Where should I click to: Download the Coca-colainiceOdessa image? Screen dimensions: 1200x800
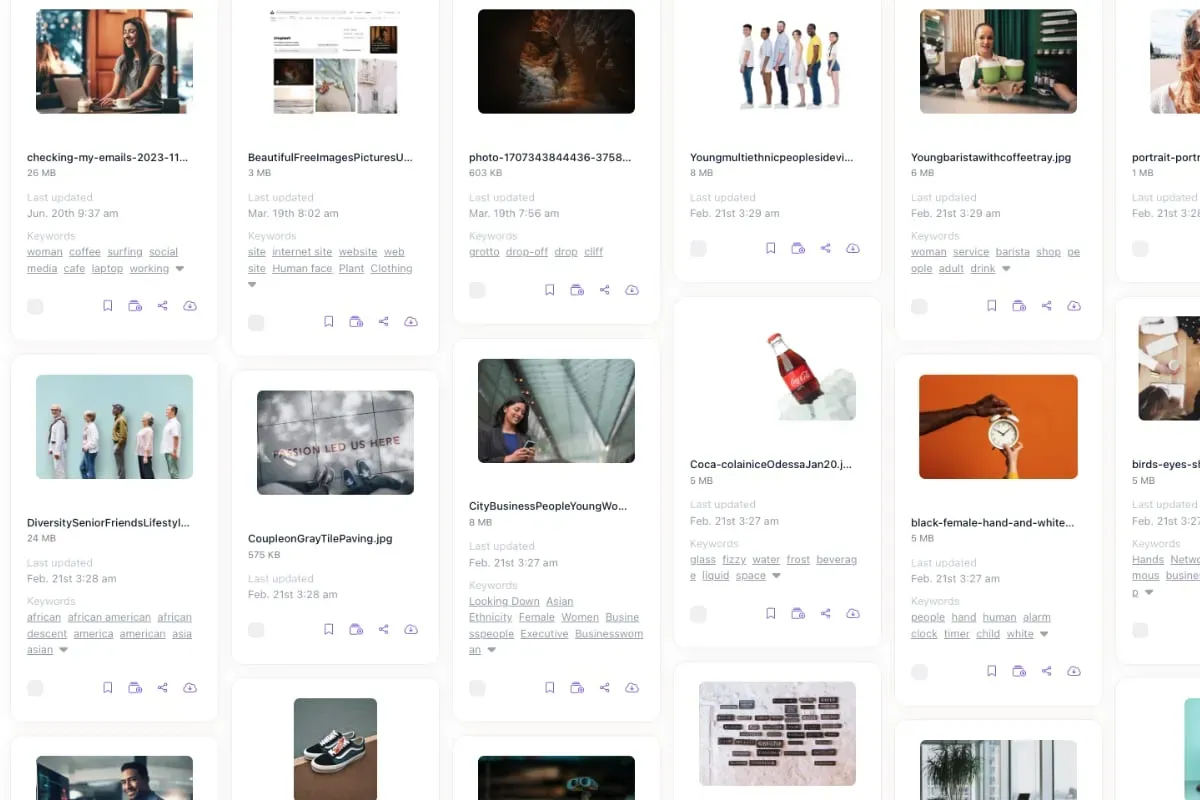pyautogui.click(x=853, y=614)
